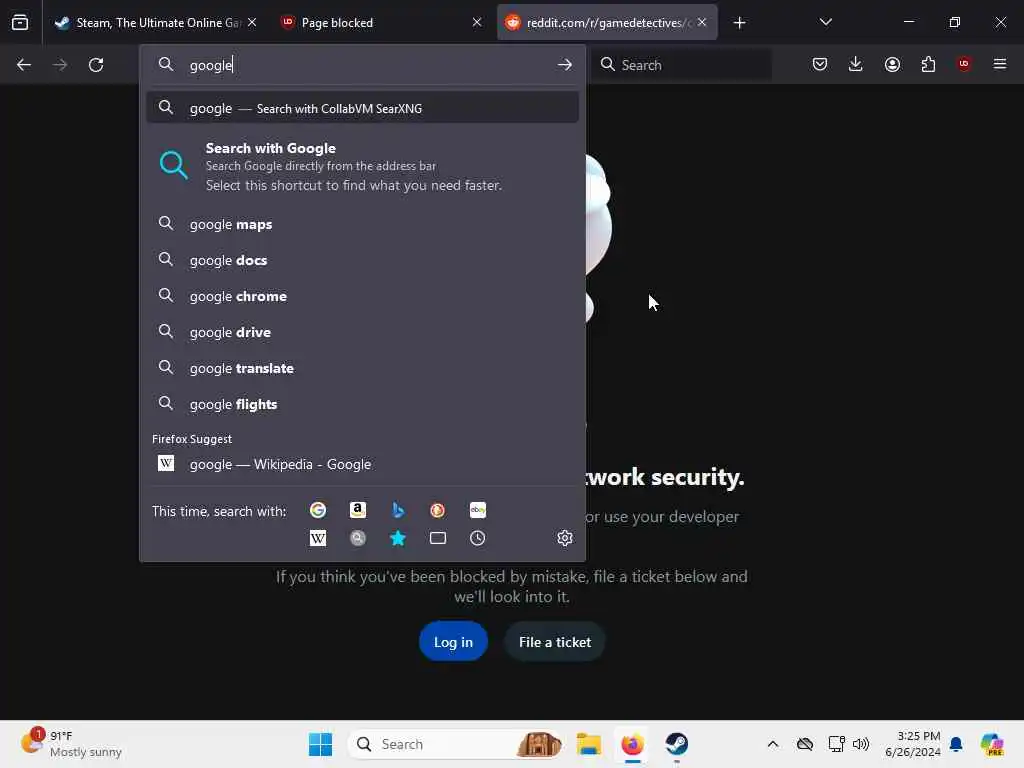Search this time with DuckDuckGo icon
The image size is (1024, 768).
[x=438, y=510]
